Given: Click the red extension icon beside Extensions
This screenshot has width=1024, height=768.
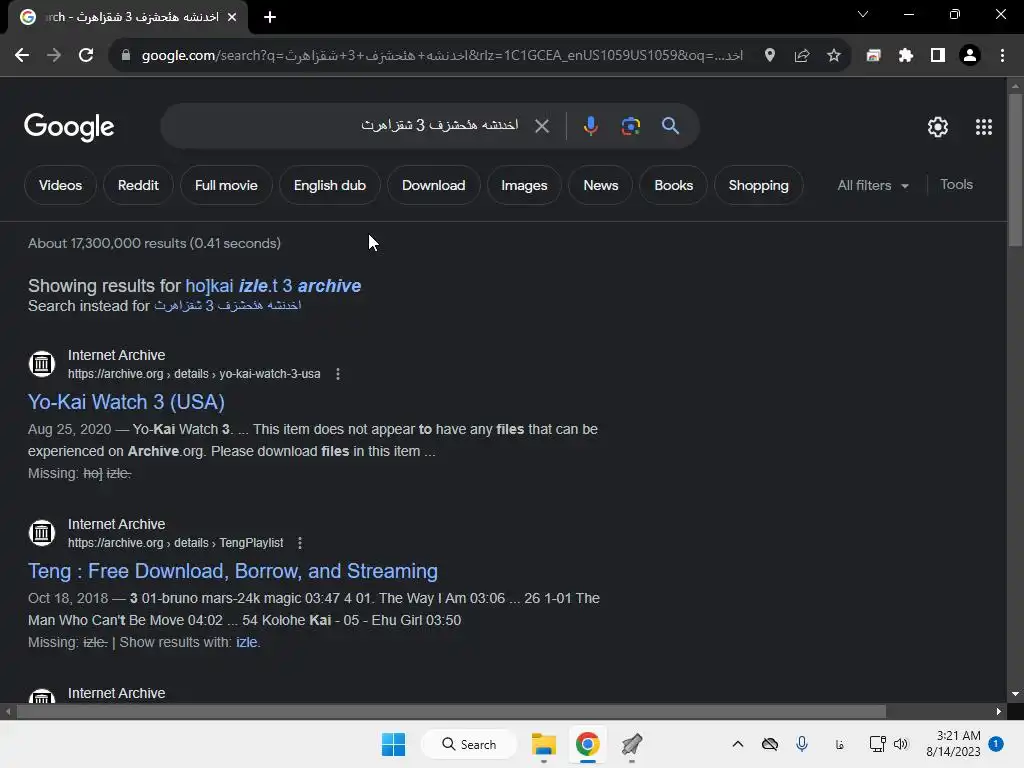Looking at the screenshot, I should click(x=873, y=56).
